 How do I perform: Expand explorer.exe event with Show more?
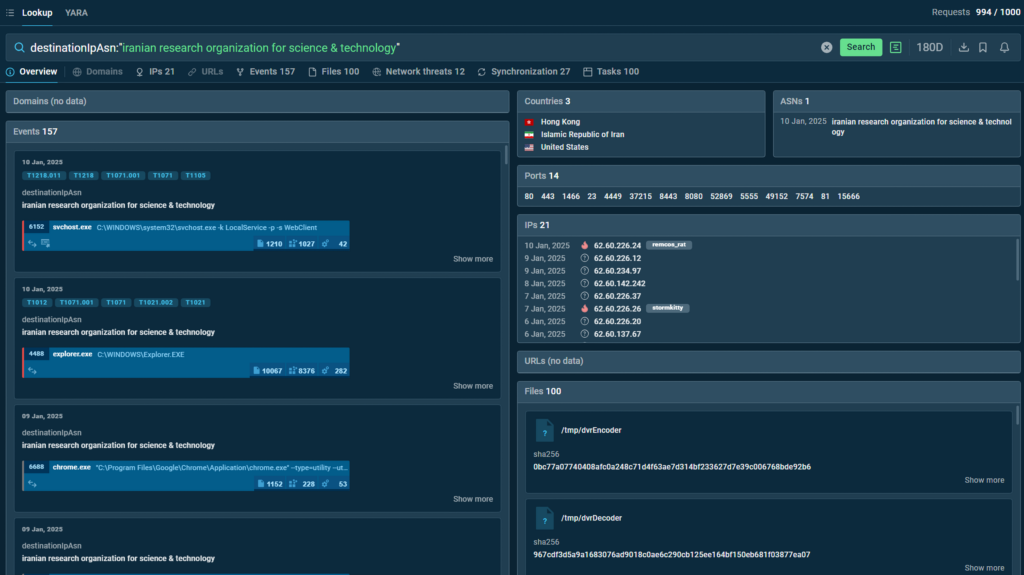pyautogui.click(x=473, y=386)
